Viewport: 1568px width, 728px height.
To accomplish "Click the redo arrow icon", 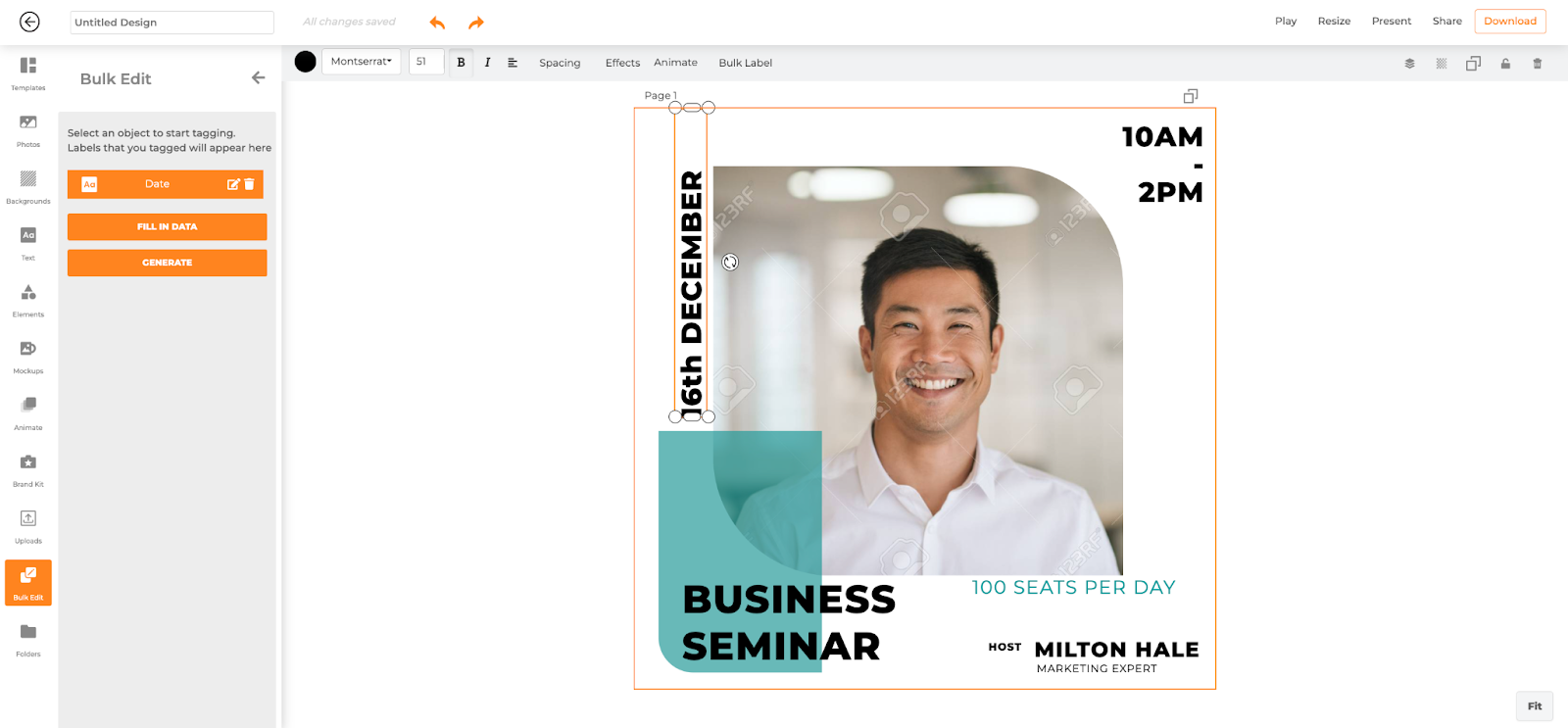I will pos(476,23).
